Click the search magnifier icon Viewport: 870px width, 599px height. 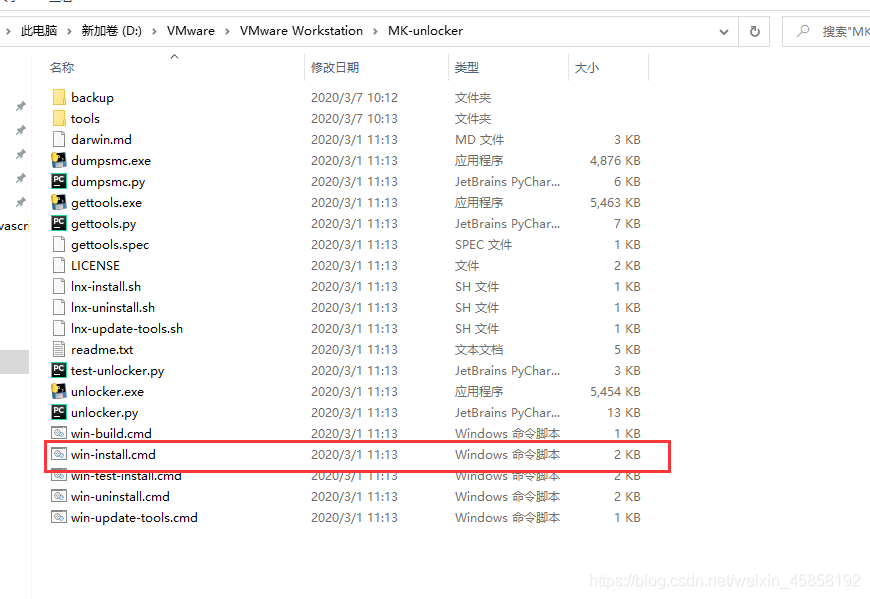point(803,31)
